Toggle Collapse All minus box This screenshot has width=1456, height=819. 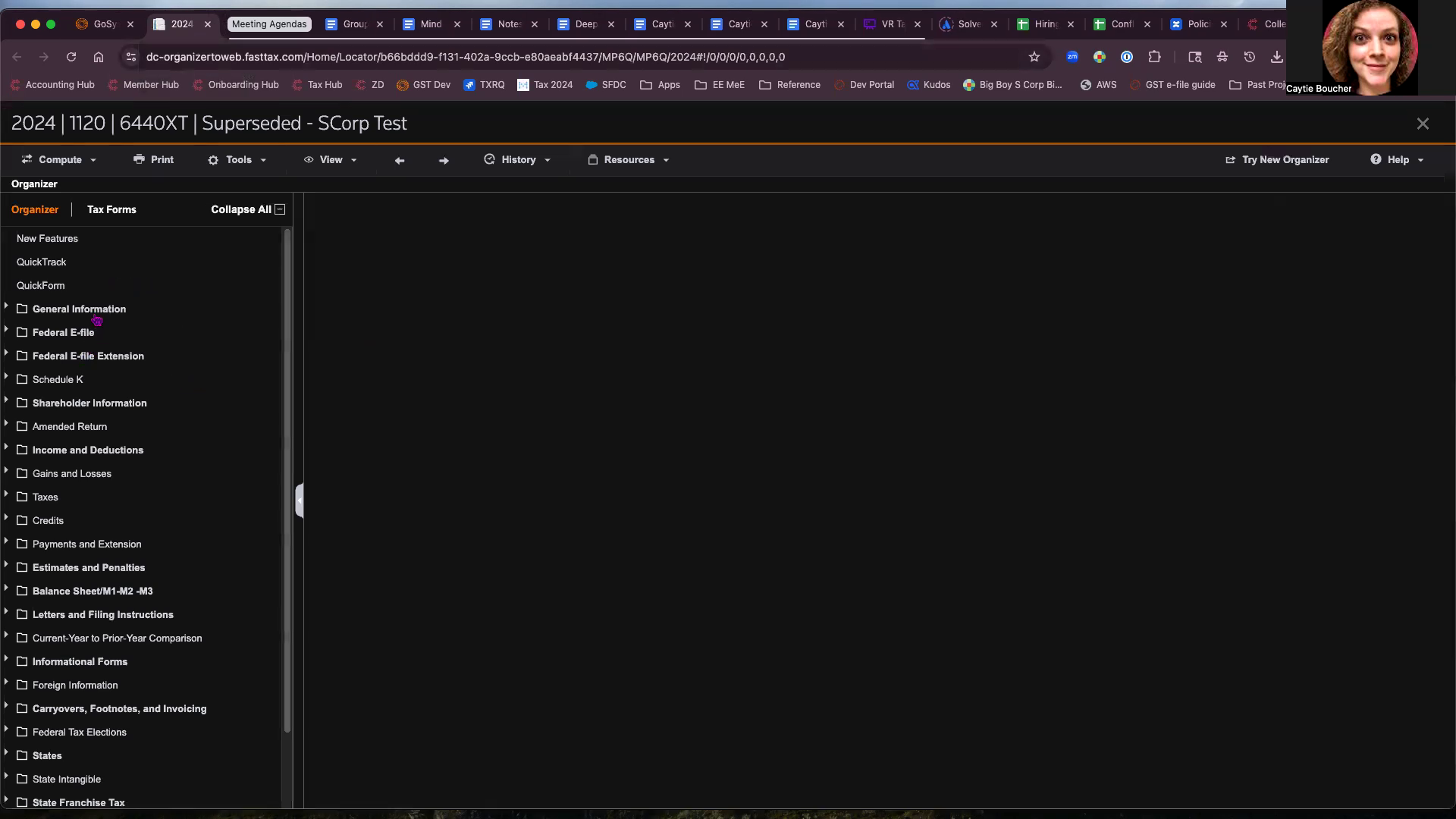280,209
